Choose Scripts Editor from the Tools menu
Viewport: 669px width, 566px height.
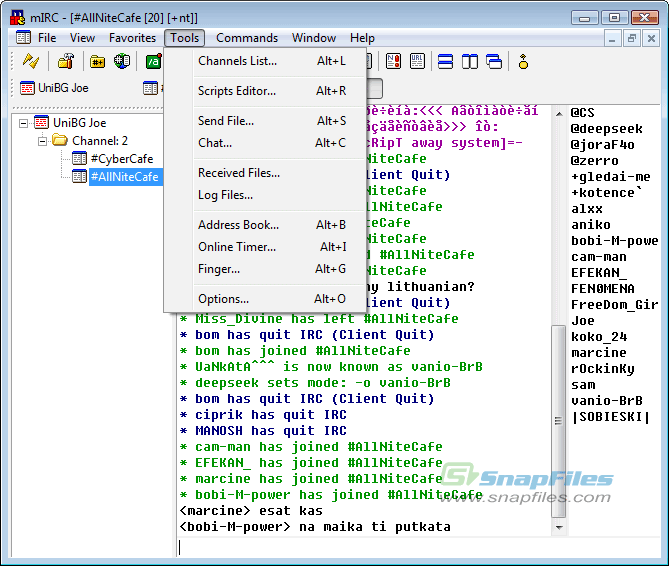[237, 91]
